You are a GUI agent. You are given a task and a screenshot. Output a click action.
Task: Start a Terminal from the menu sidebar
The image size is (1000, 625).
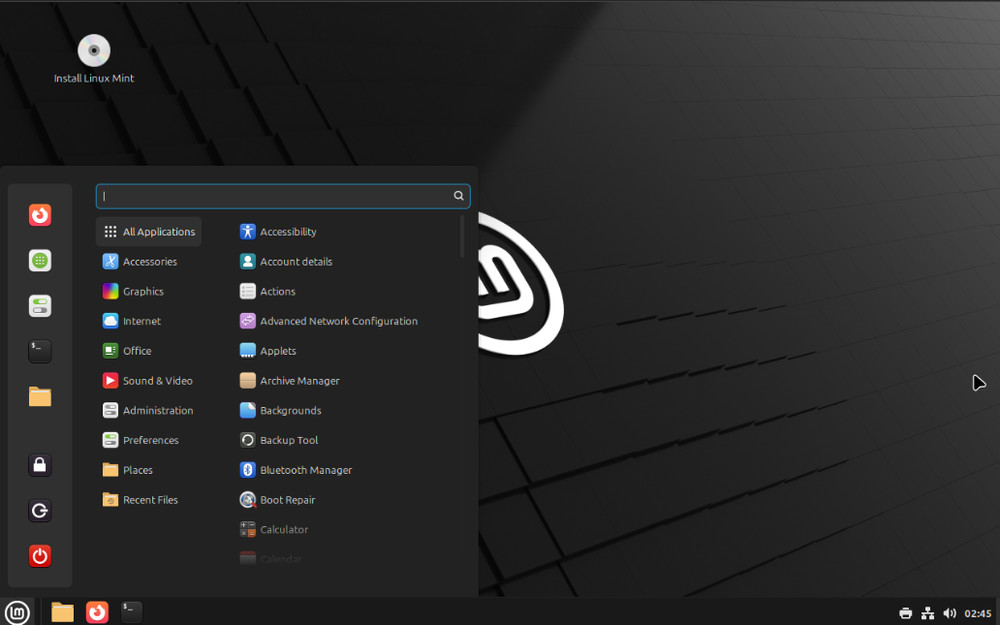click(x=40, y=351)
